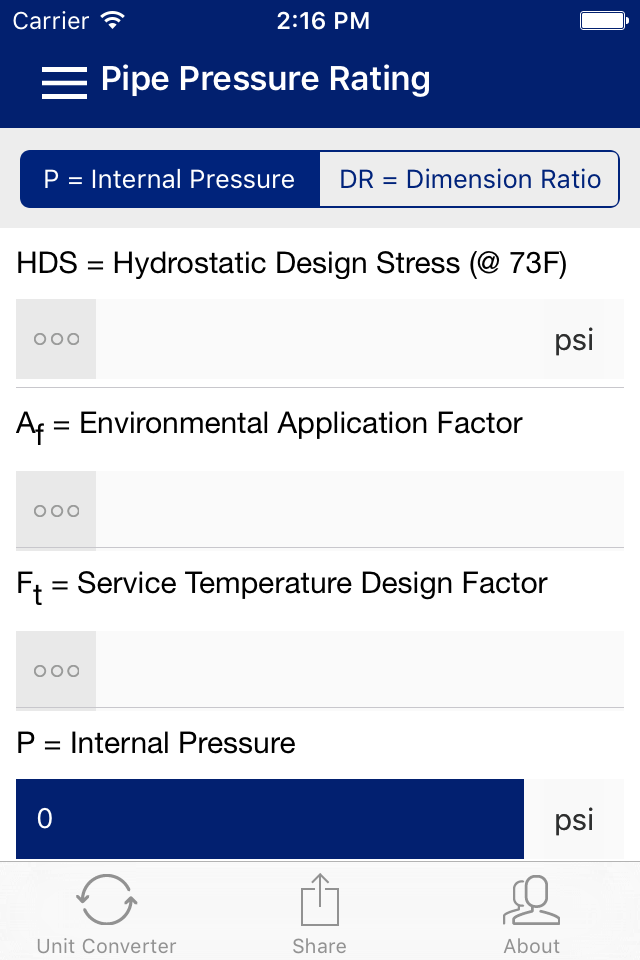The width and height of the screenshot is (640, 960).
Task: Tap the battery indicator icon
Action: [604, 21]
